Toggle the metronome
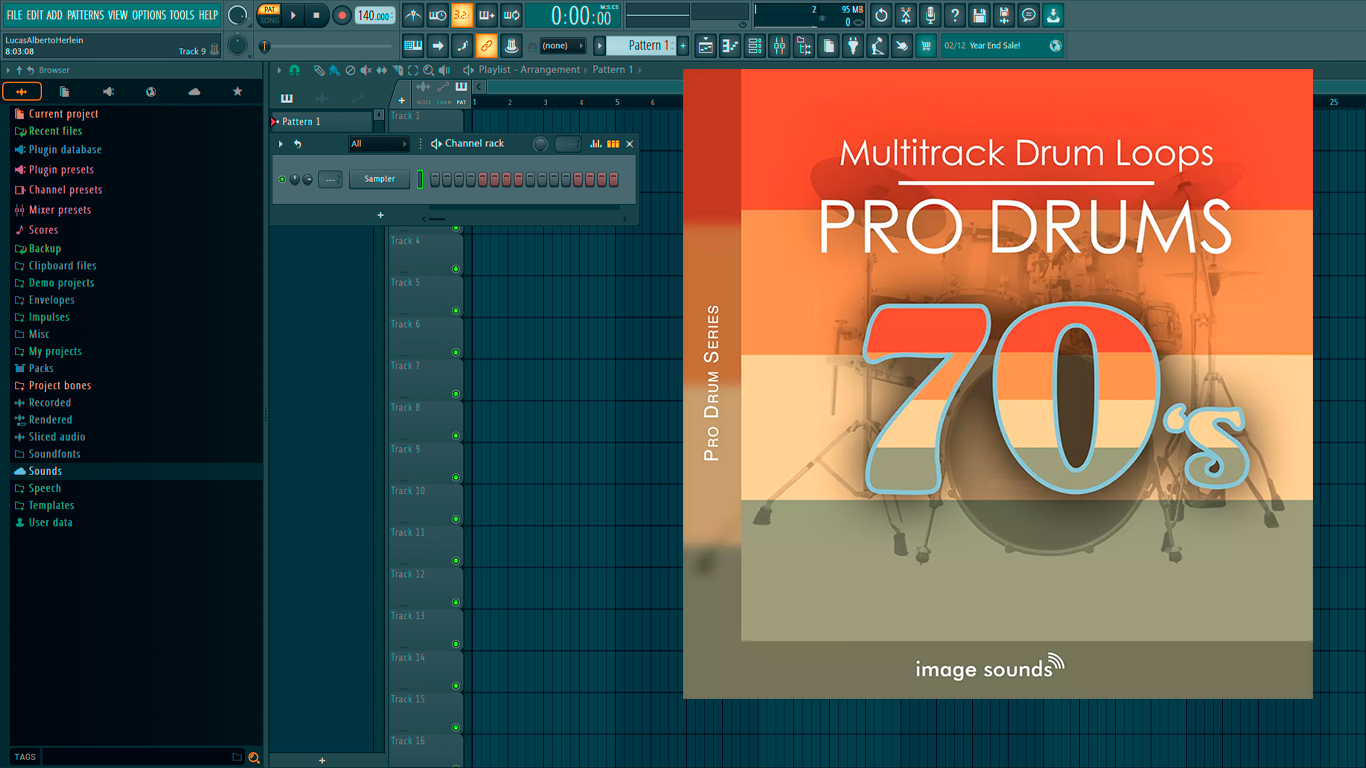The height and width of the screenshot is (768, 1366). pos(413,15)
